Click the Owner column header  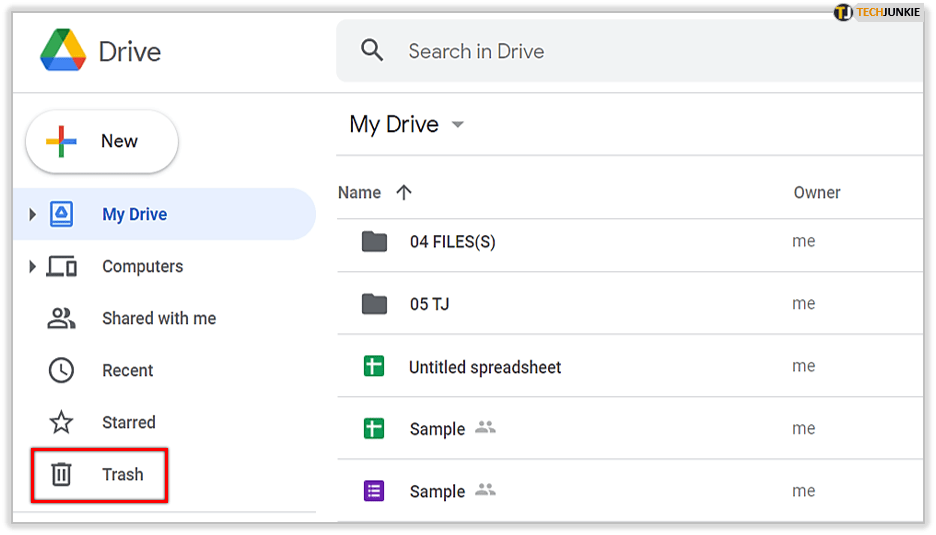(816, 193)
